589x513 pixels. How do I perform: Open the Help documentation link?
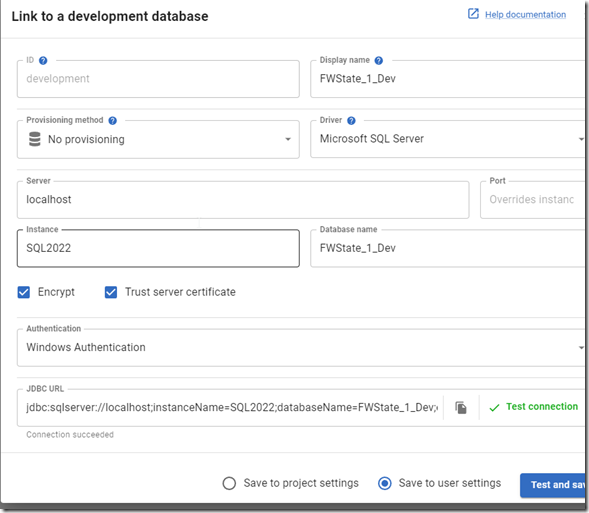[526, 15]
